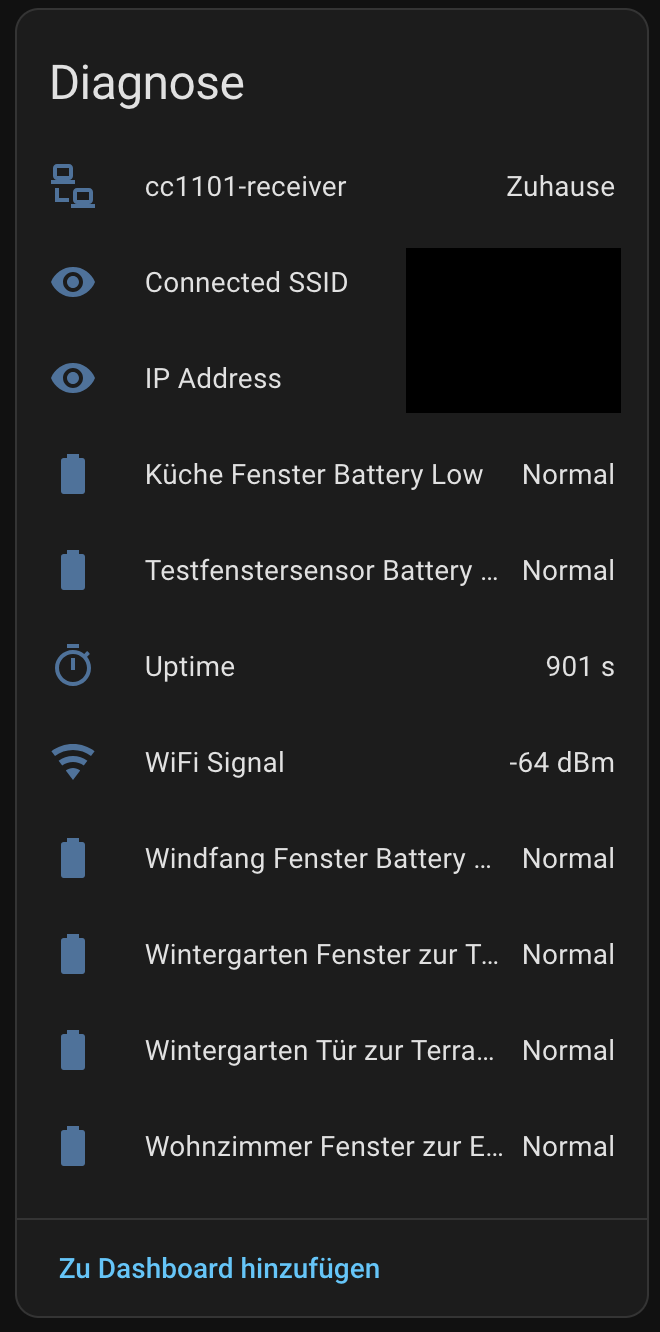Click the -64 dBm WiFi signal value
The width and height of the screenshot is (660, 1332).
click(x=561, y=763)
